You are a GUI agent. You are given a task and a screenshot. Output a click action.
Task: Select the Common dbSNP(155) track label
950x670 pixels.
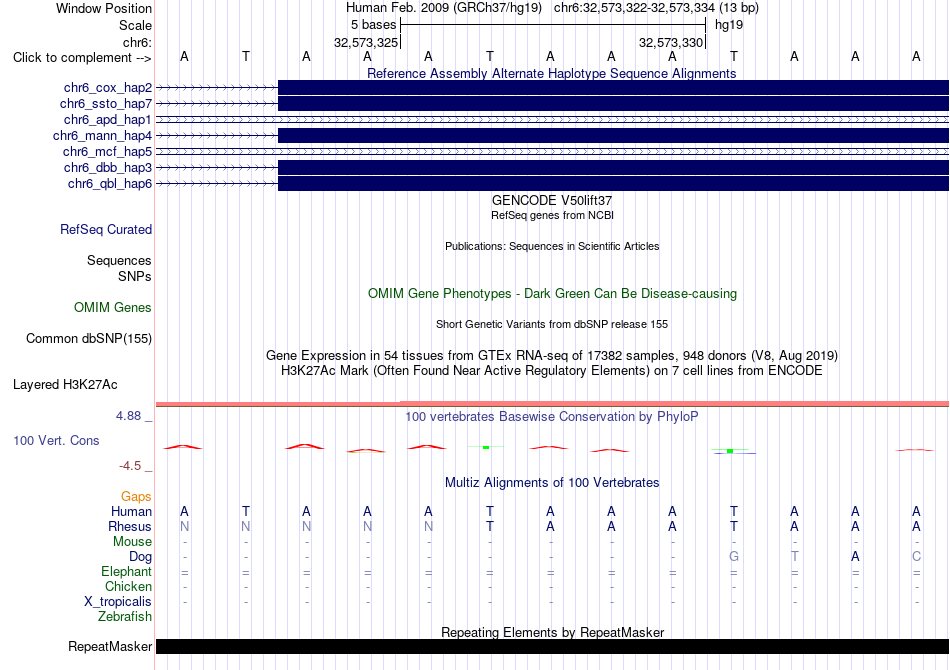click(89, 339)
